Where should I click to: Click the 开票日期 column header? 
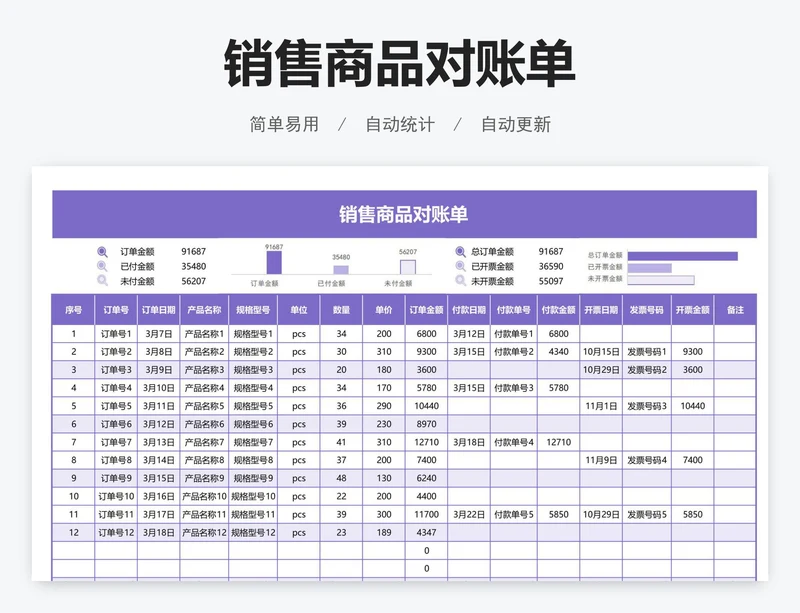601,310
